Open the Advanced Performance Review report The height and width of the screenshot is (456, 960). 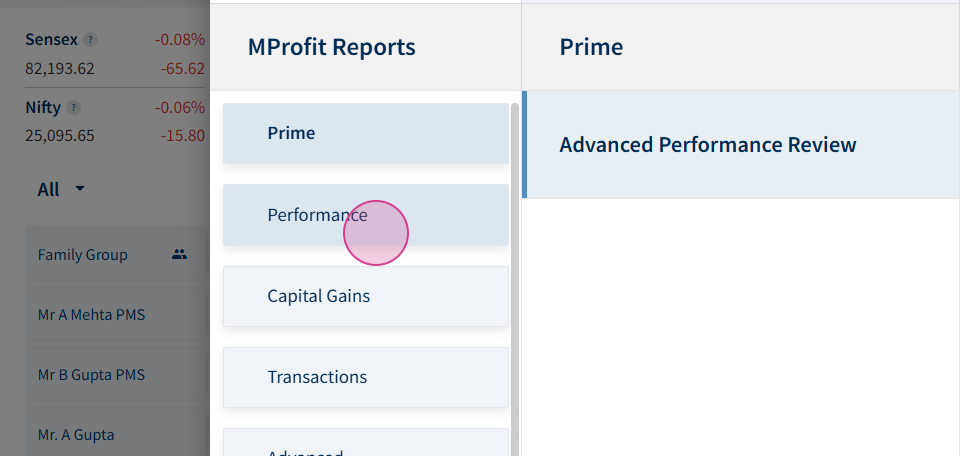pos(741,145)
